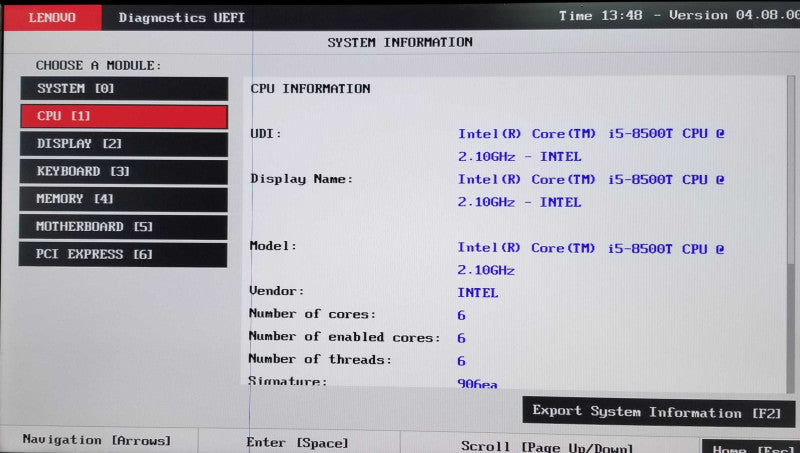
Task: Click the UDI label
Action: tap(266, 134)
